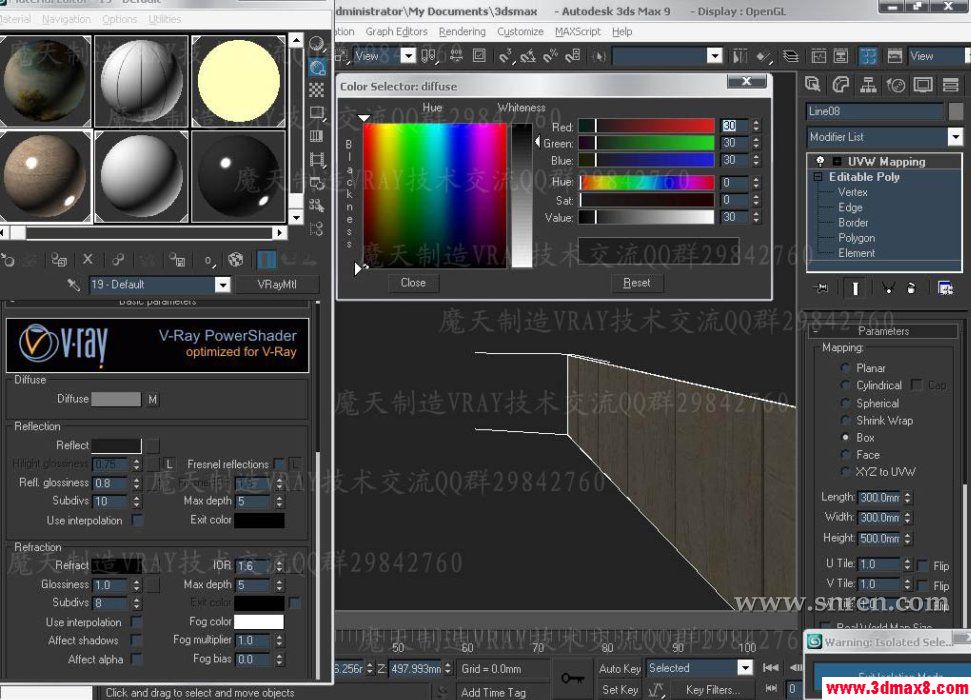Click Assign Material to Selection icon

59,260
